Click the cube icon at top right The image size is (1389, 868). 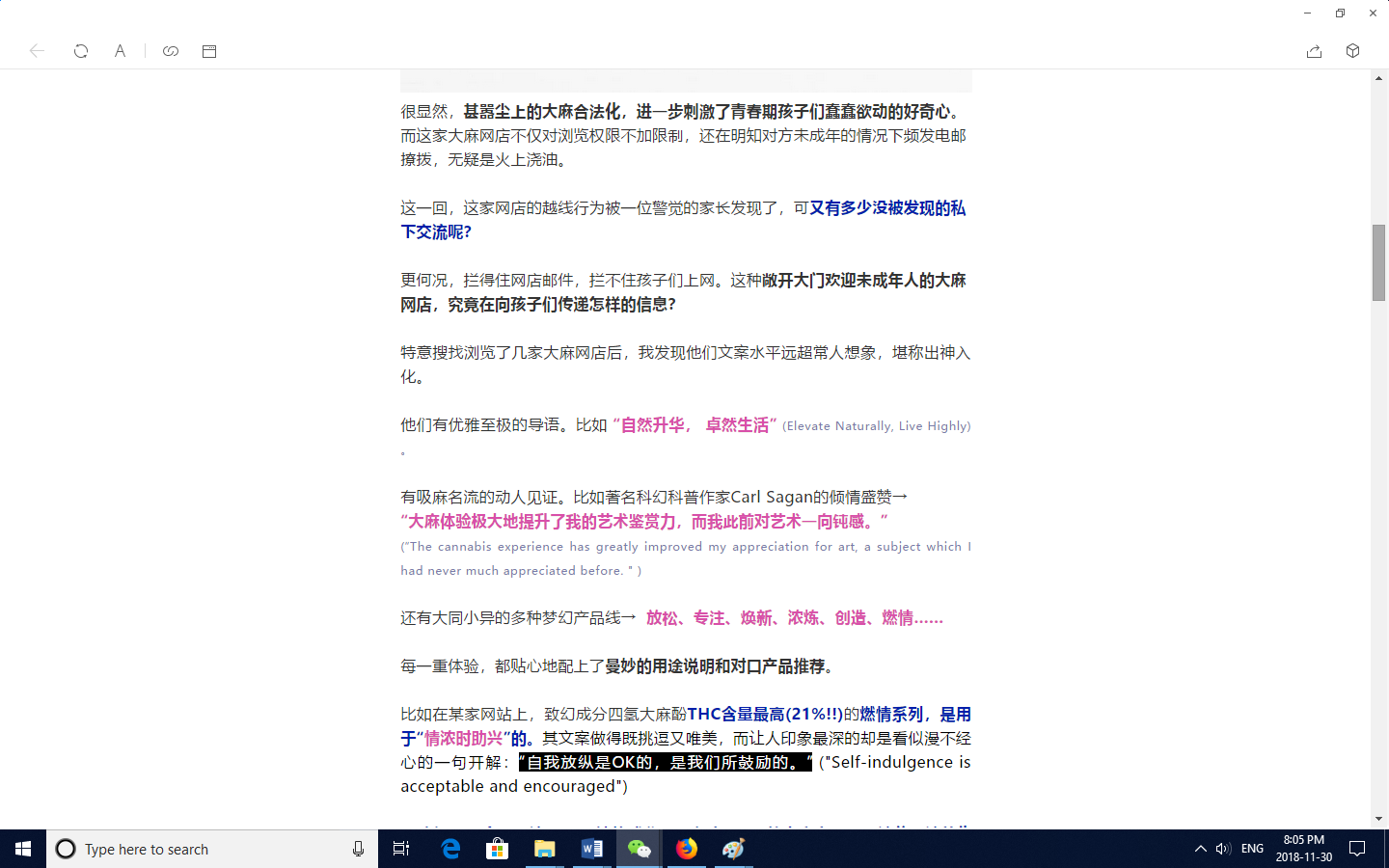point(1352,51)
